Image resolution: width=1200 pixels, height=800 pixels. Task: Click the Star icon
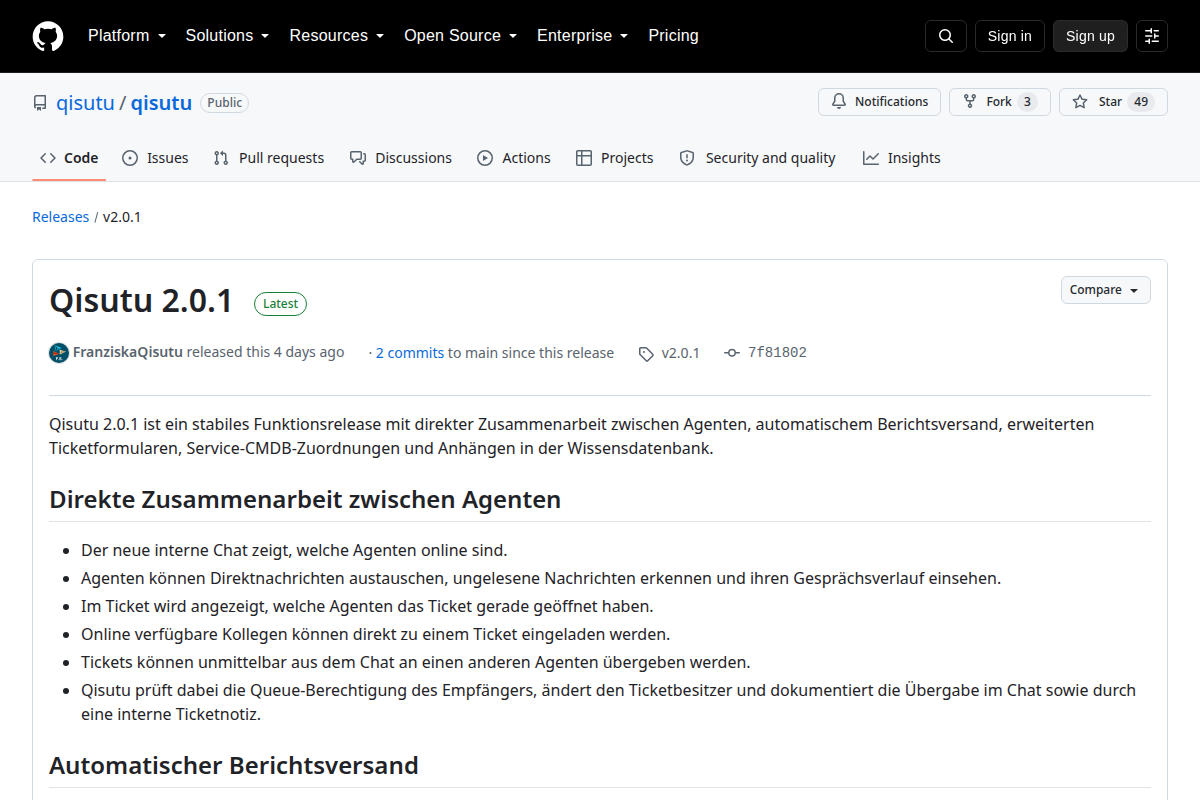pos(1080,102)
